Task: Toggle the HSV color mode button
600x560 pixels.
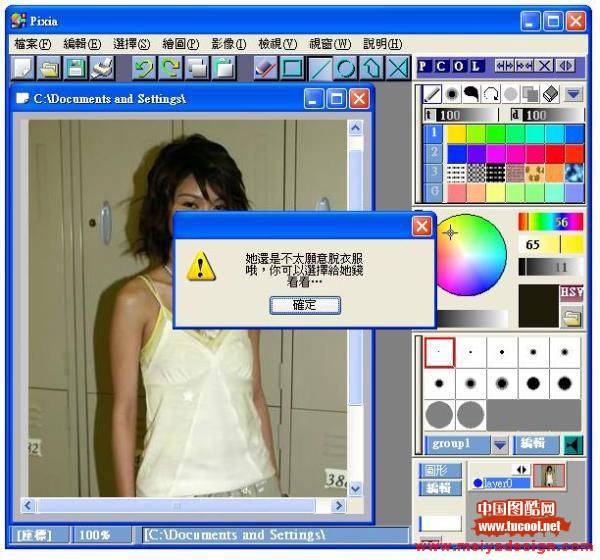Action: (x=572, y=293)
